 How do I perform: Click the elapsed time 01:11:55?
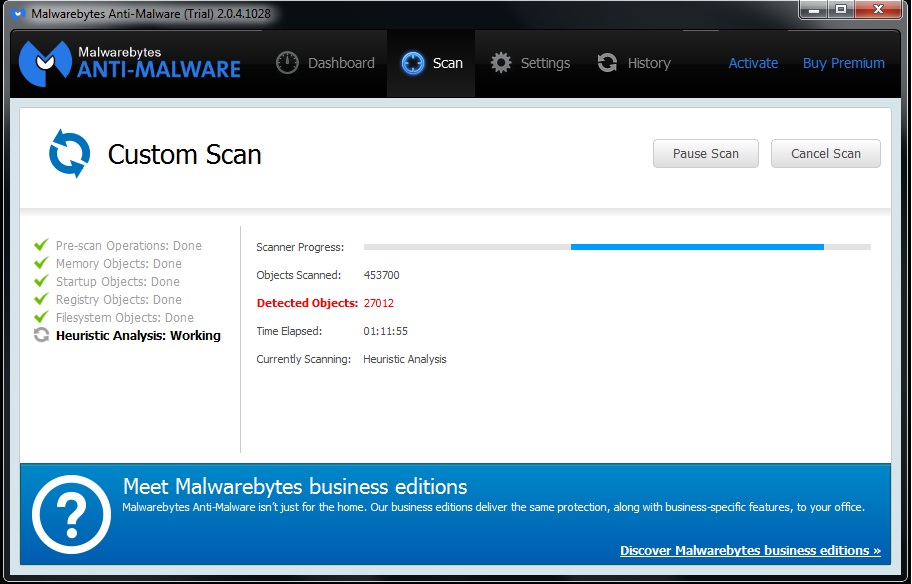(x=386, y=331)
